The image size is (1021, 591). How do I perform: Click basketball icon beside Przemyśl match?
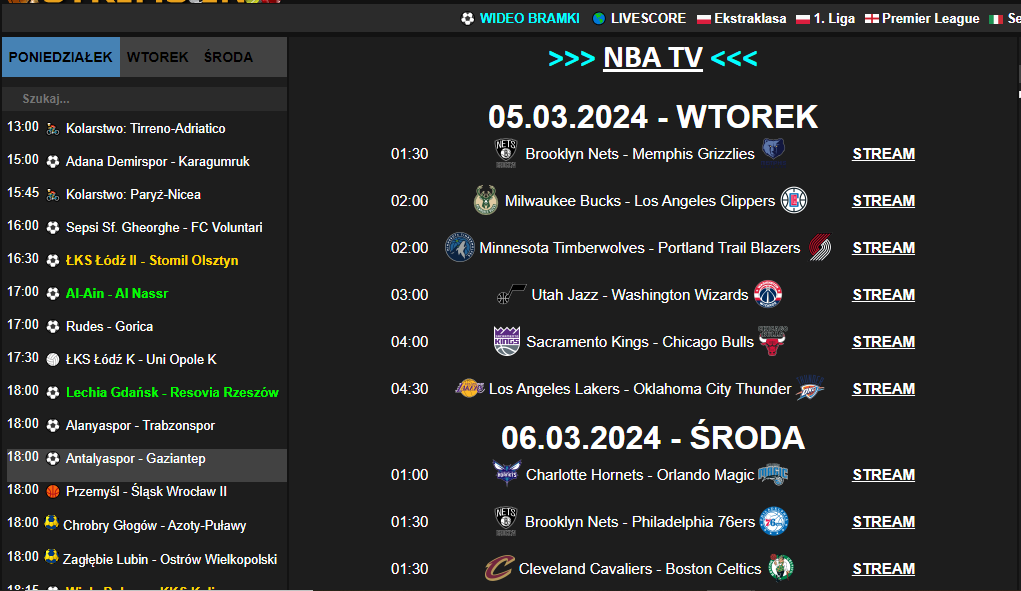[53, 491]
